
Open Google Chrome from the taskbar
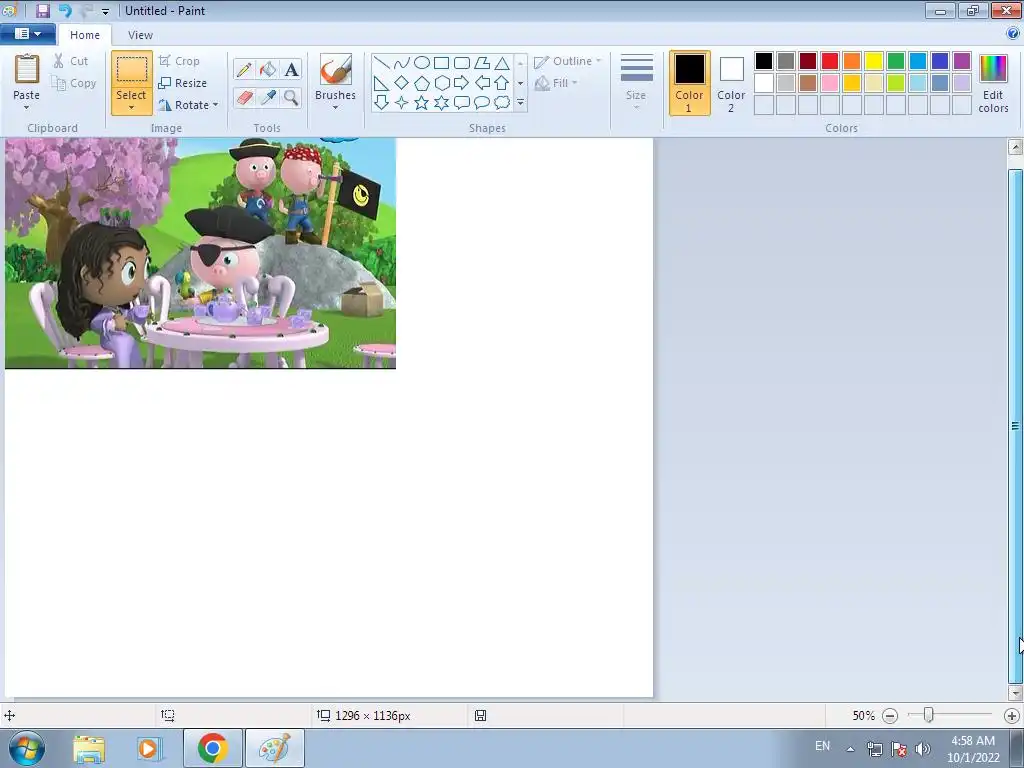(212, 748)
